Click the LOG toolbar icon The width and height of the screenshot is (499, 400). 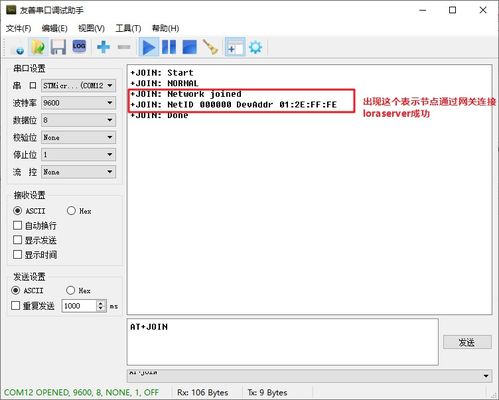coord(79,47)
